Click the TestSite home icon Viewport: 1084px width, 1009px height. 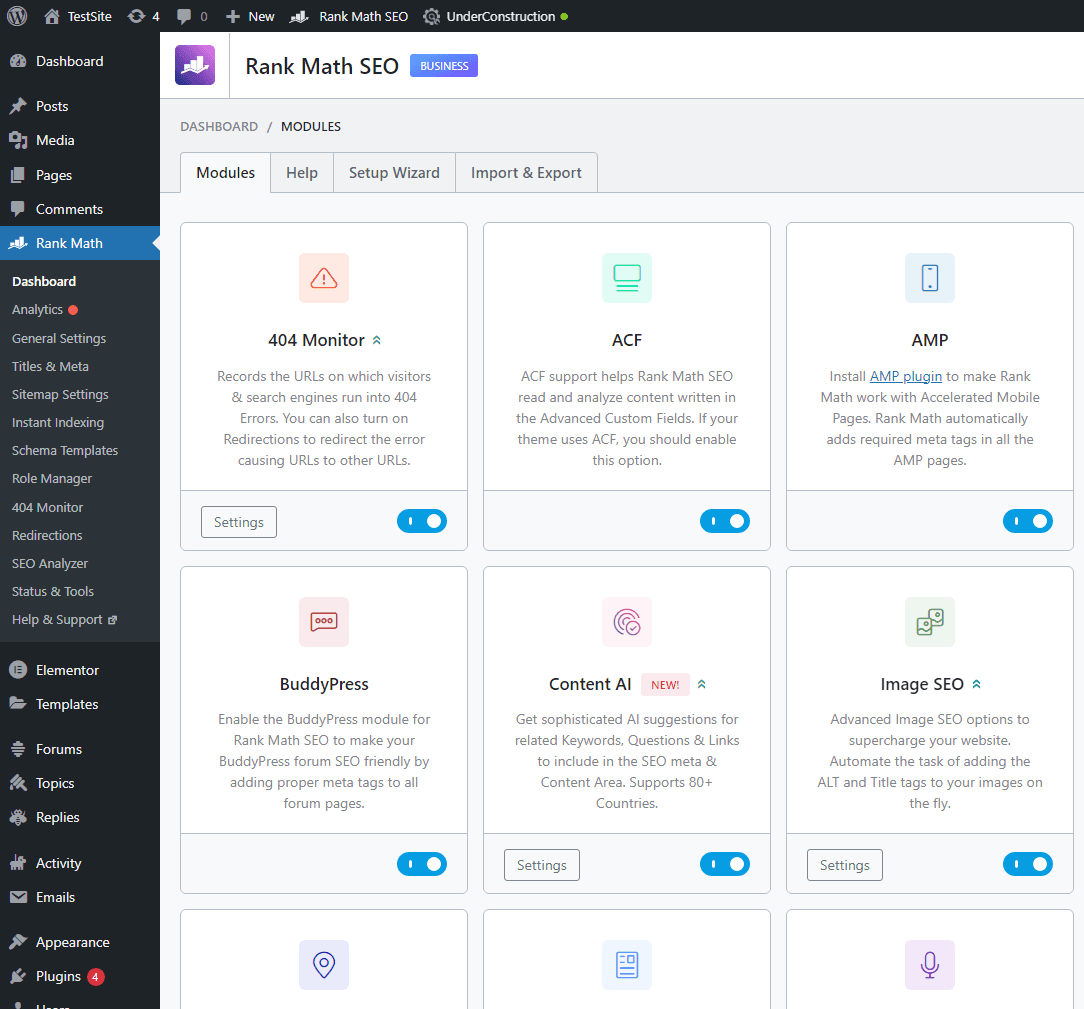point(52,17)
